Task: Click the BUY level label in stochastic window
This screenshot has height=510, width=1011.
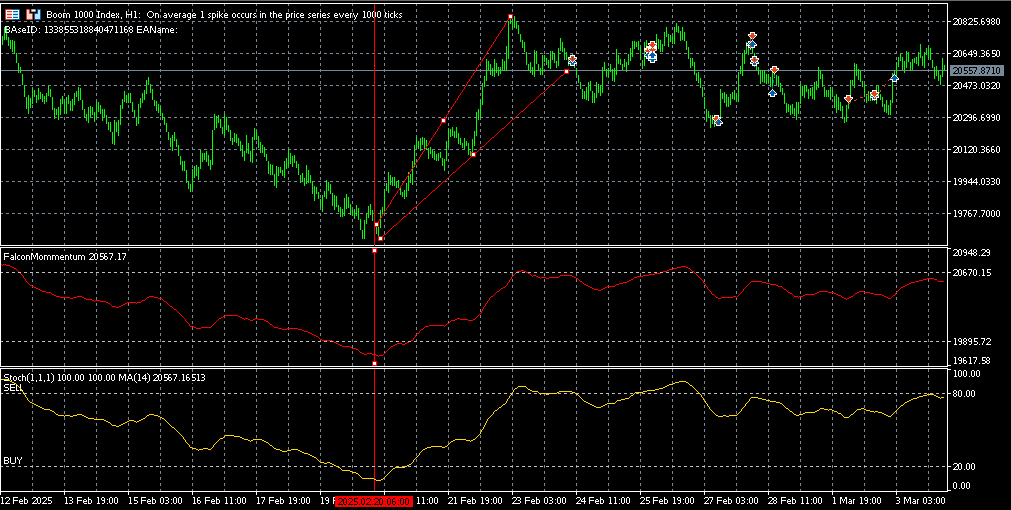Action: (x=12, y=461)
